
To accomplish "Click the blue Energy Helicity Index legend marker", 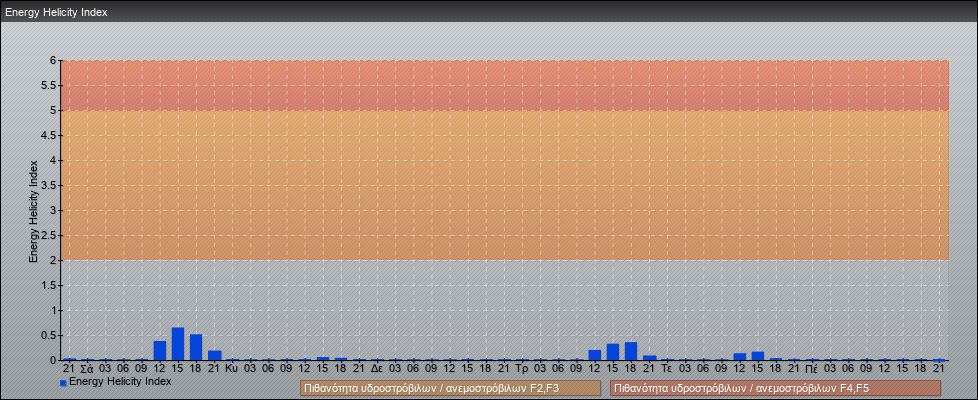I will (x=63, y=383).
